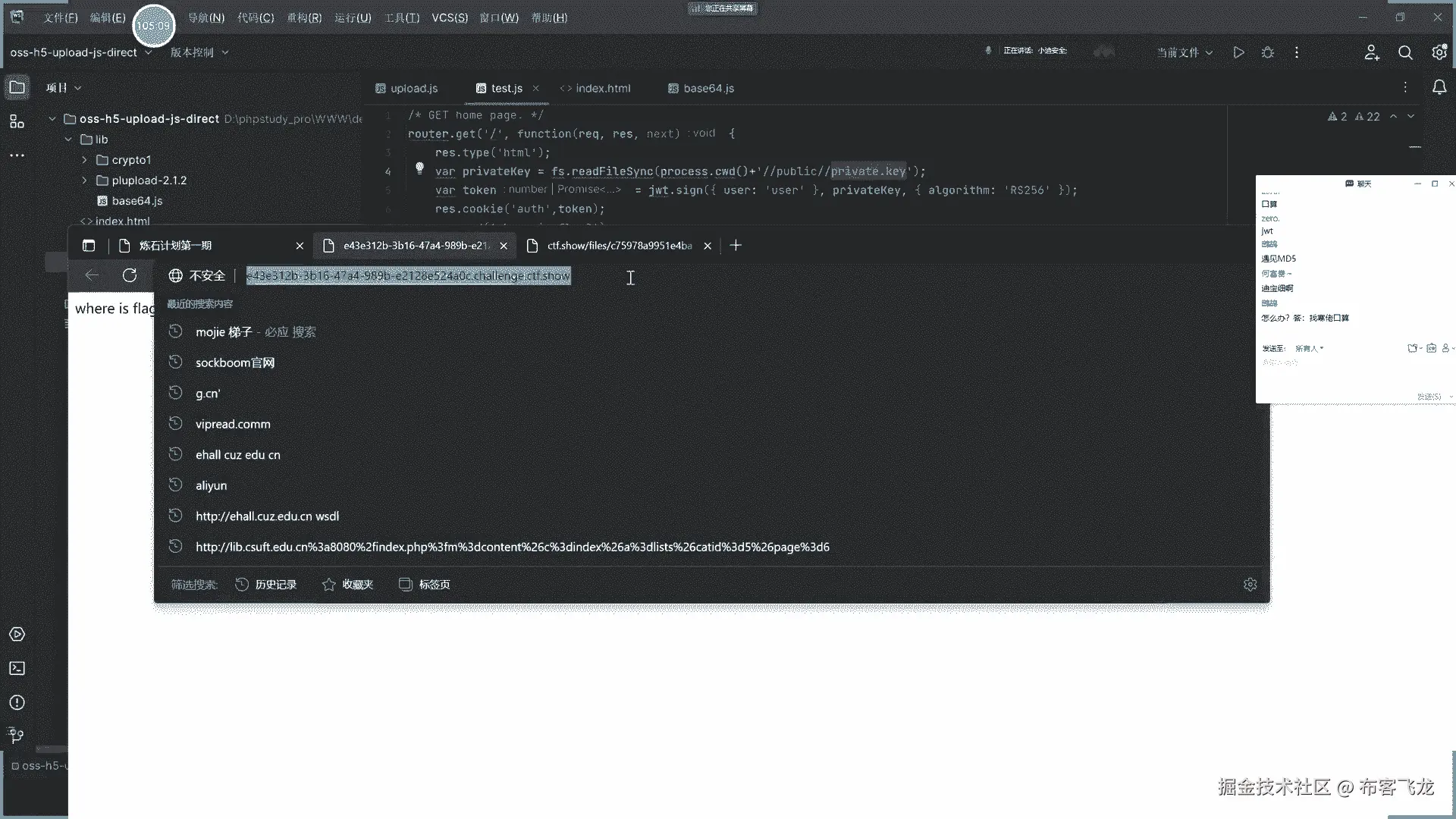Image resolution: width=1456 pixels, height=819 pixels.
Task: Click the Debug bug icon
Action: [1267, 52]
